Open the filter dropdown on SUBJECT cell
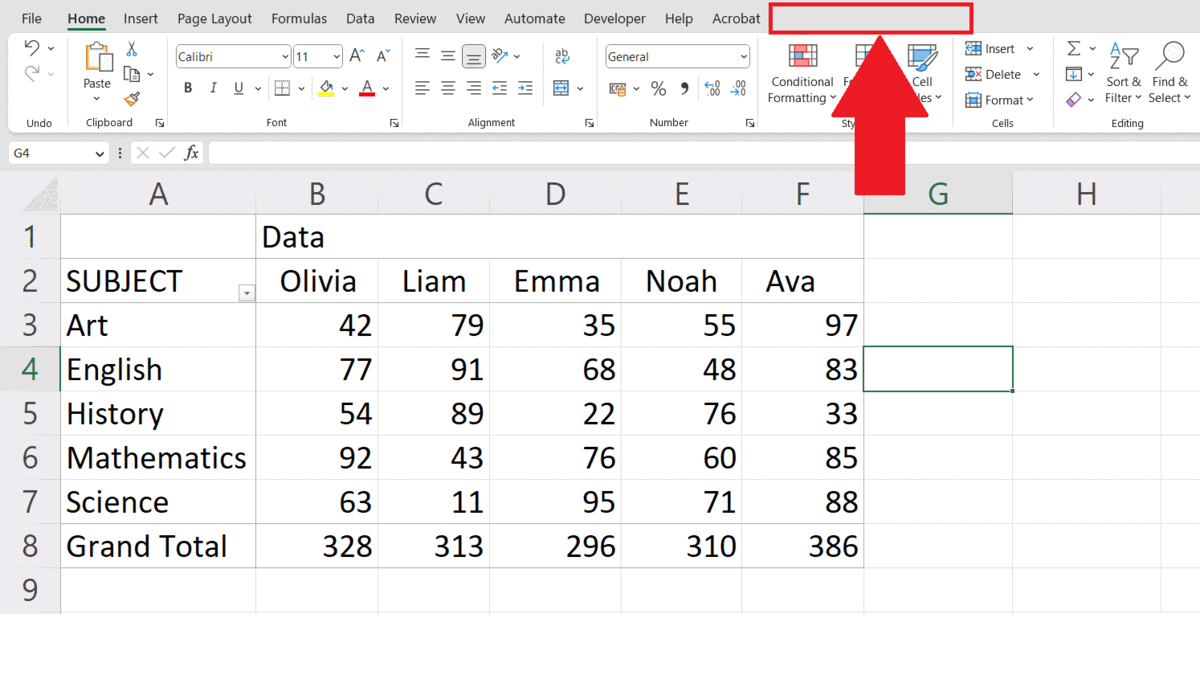The height and width of the screenshot is (697, 1200). [x=246, y=293]
